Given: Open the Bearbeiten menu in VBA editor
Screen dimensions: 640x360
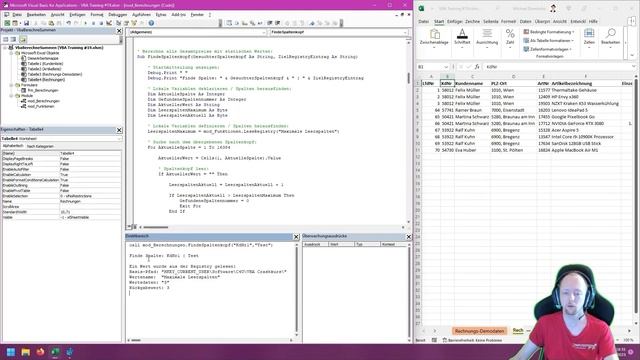Looking at the screenshot, I should 36,15.
